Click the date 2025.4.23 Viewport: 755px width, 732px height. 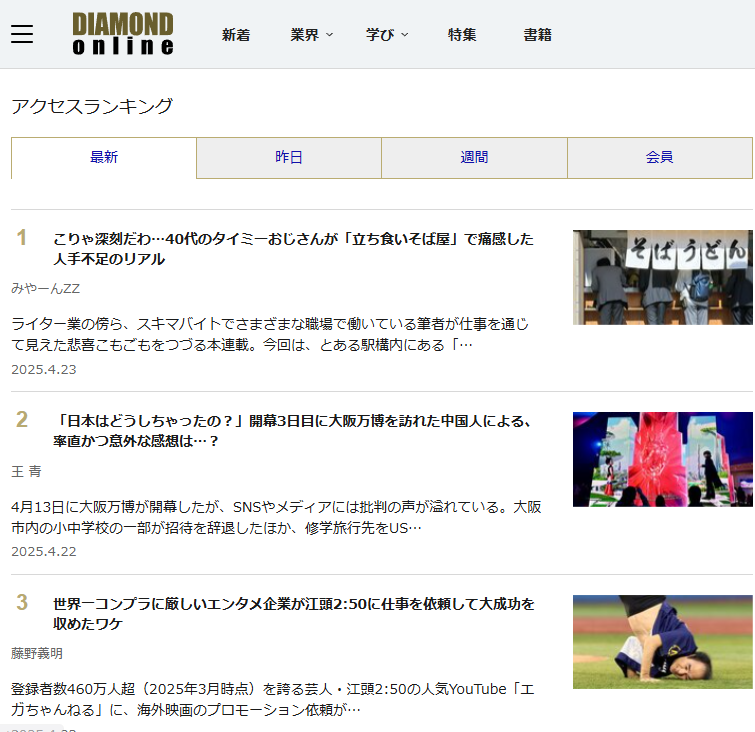tap(44, 369)
